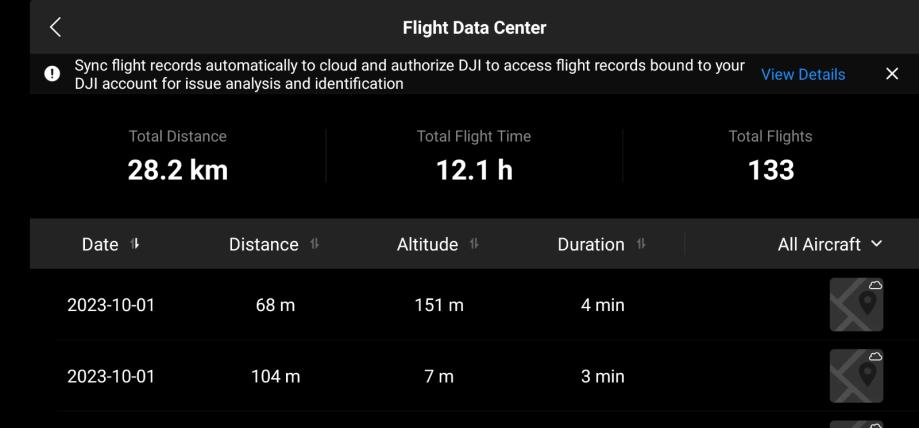Click the Total Flights 133 statistic
Image resolution: width=919 pixels, height=428 pixels.
point(770,158)
